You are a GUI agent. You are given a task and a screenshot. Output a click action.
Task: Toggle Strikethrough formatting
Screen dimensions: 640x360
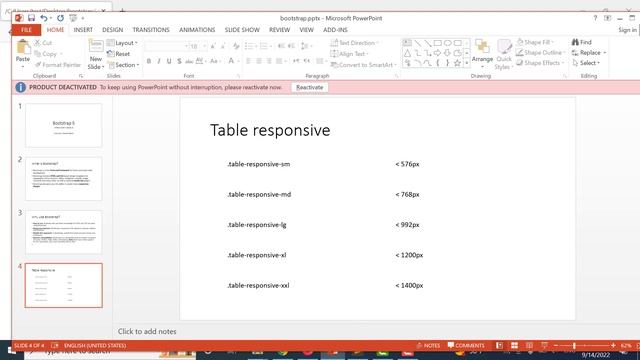189,61
